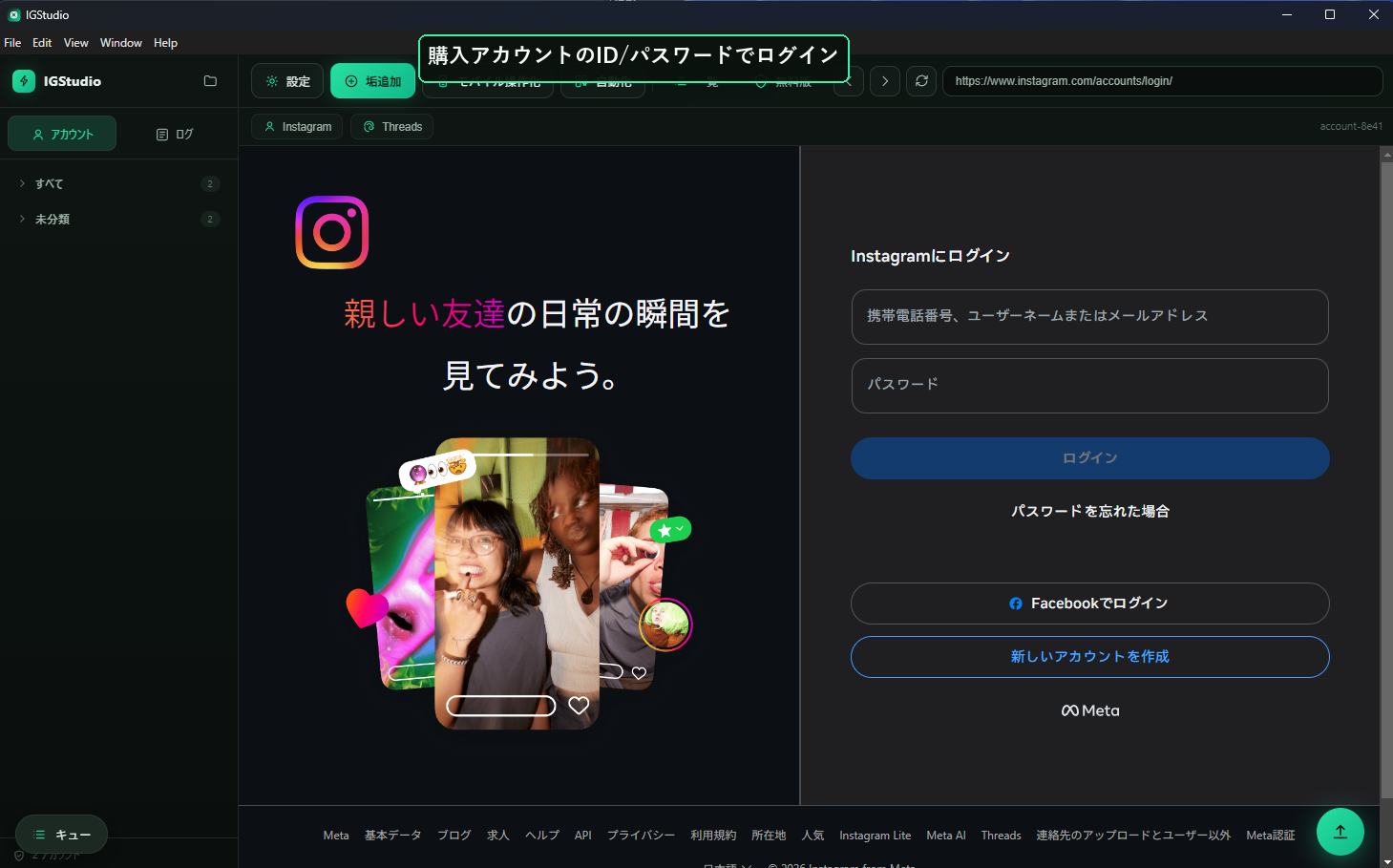Open the 所在地 footer link
Screen dimensions: 1393x868
[769, 836]
